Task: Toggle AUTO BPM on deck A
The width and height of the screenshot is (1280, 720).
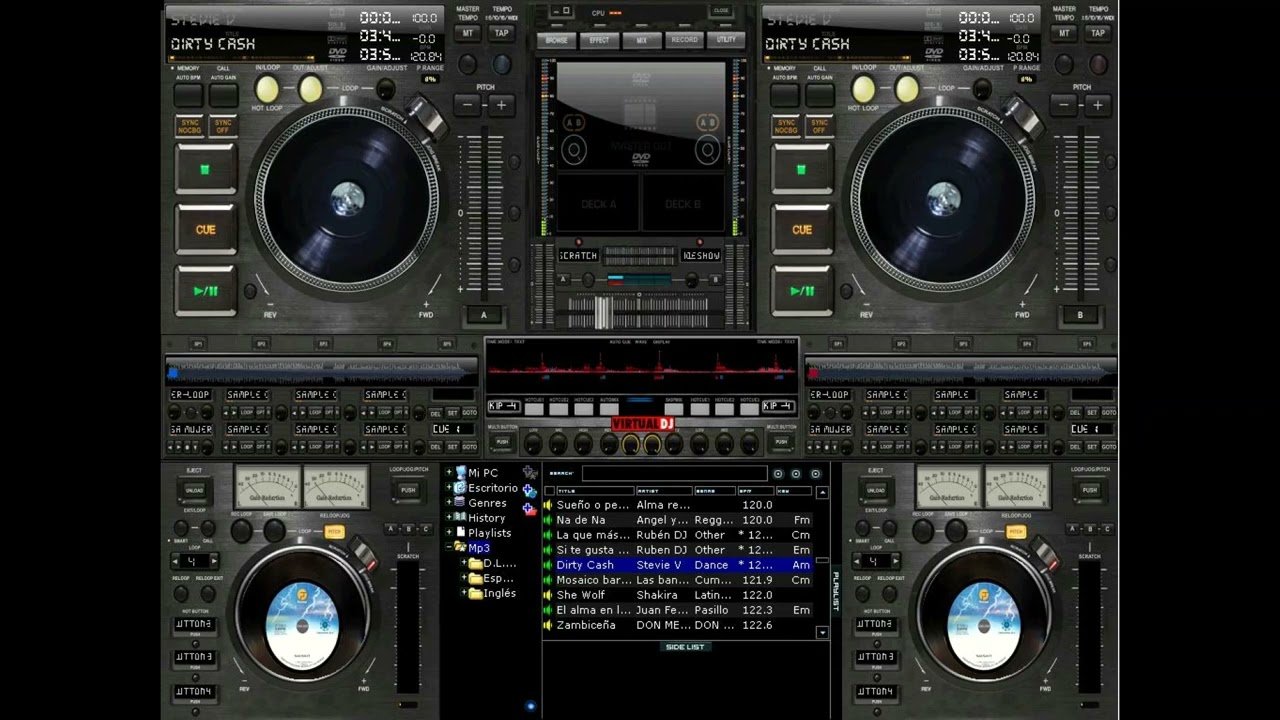Action: point(188,95)
